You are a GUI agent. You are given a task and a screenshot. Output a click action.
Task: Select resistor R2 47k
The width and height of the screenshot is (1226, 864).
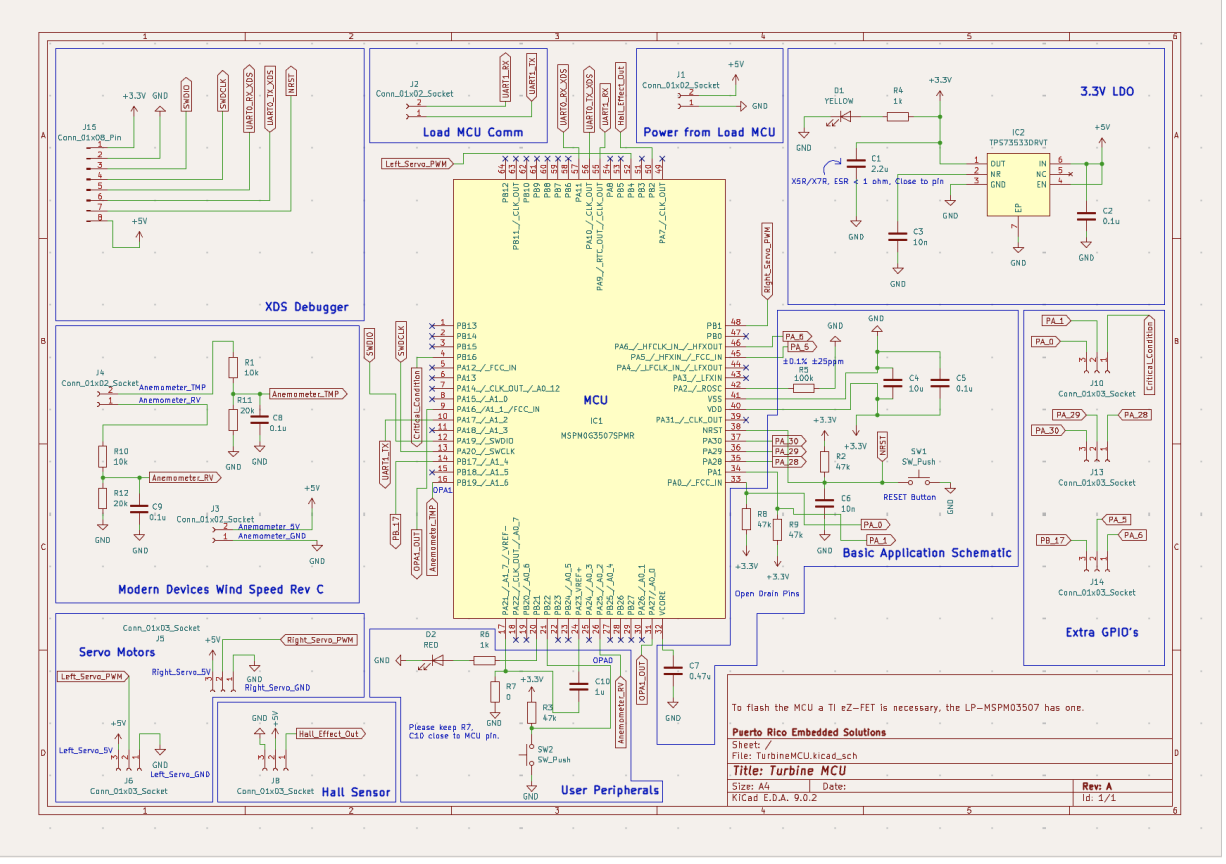click(824, 461)
